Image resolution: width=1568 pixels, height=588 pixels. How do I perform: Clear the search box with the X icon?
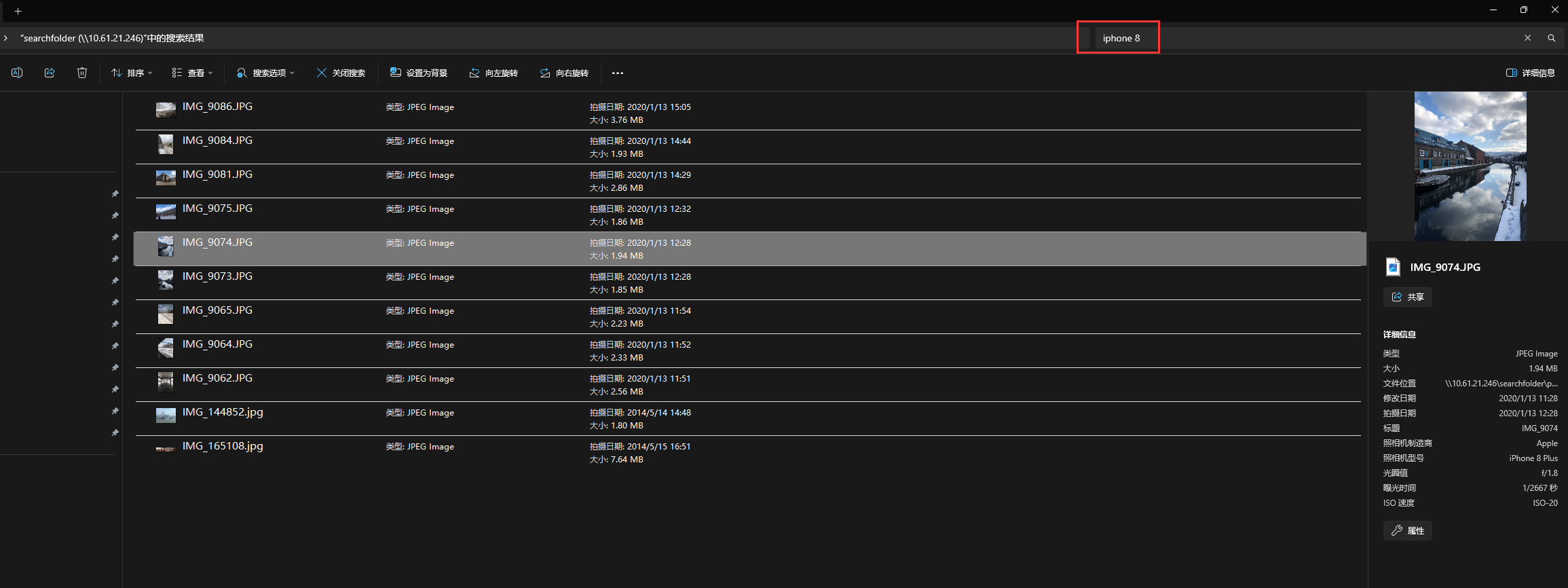[x=1527, y=38]
